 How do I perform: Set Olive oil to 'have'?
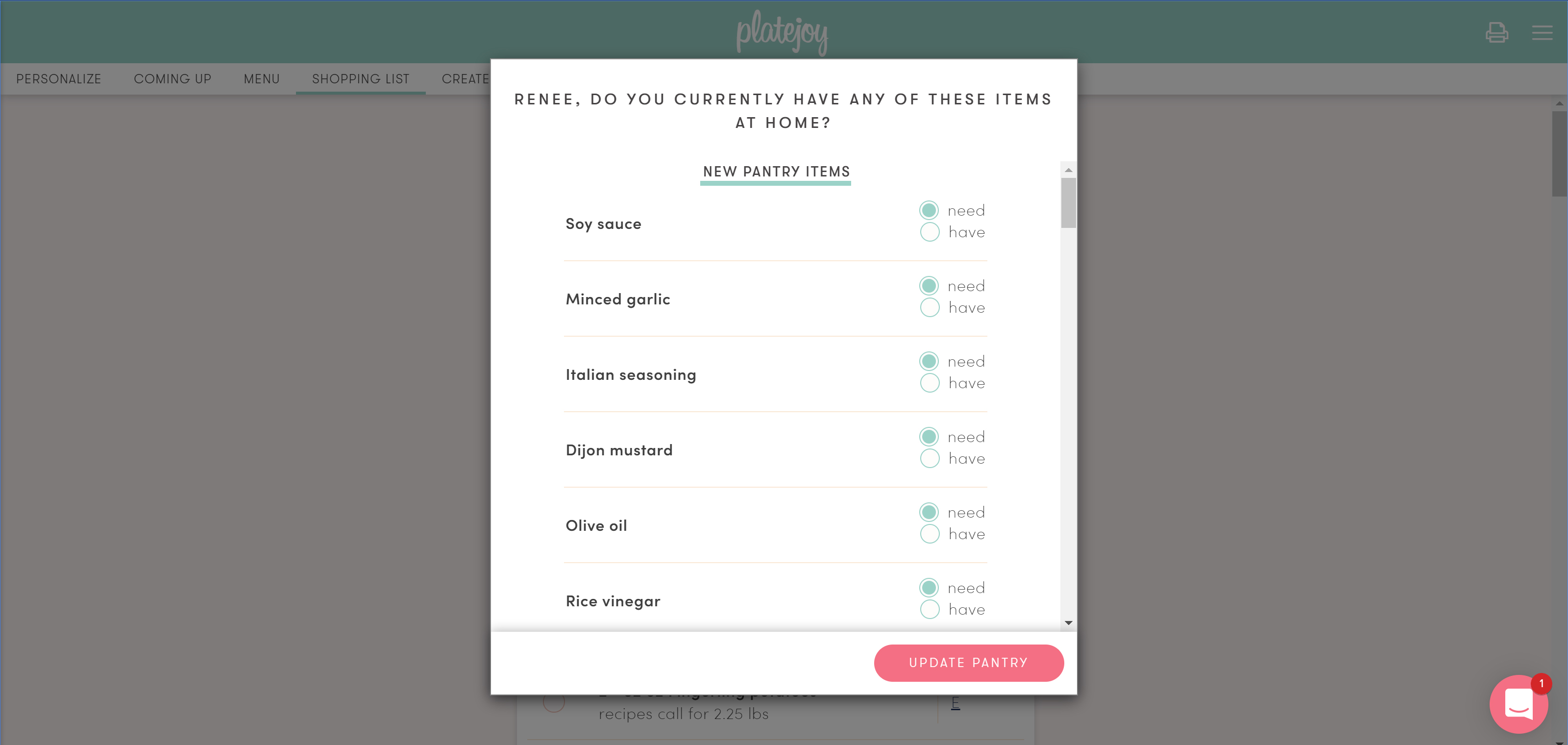[x=930, y=534]
